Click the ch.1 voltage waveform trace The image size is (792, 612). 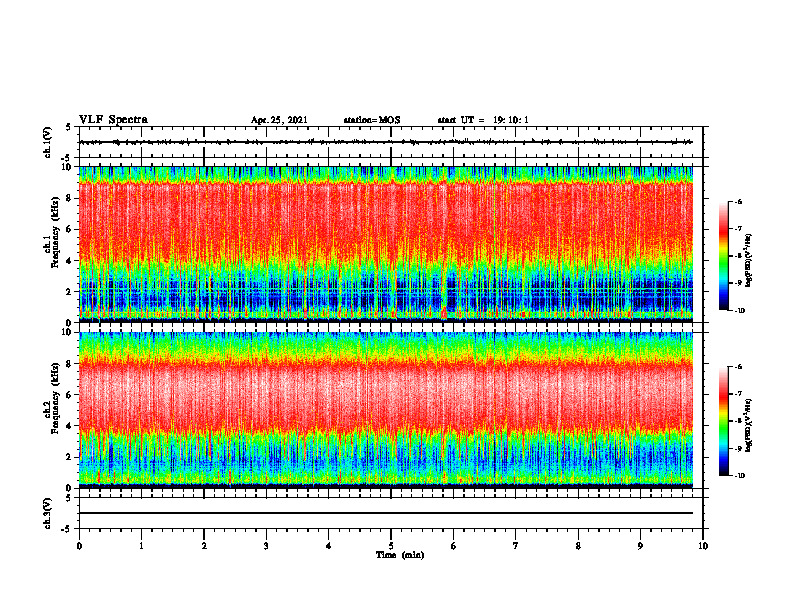(386, 142)
